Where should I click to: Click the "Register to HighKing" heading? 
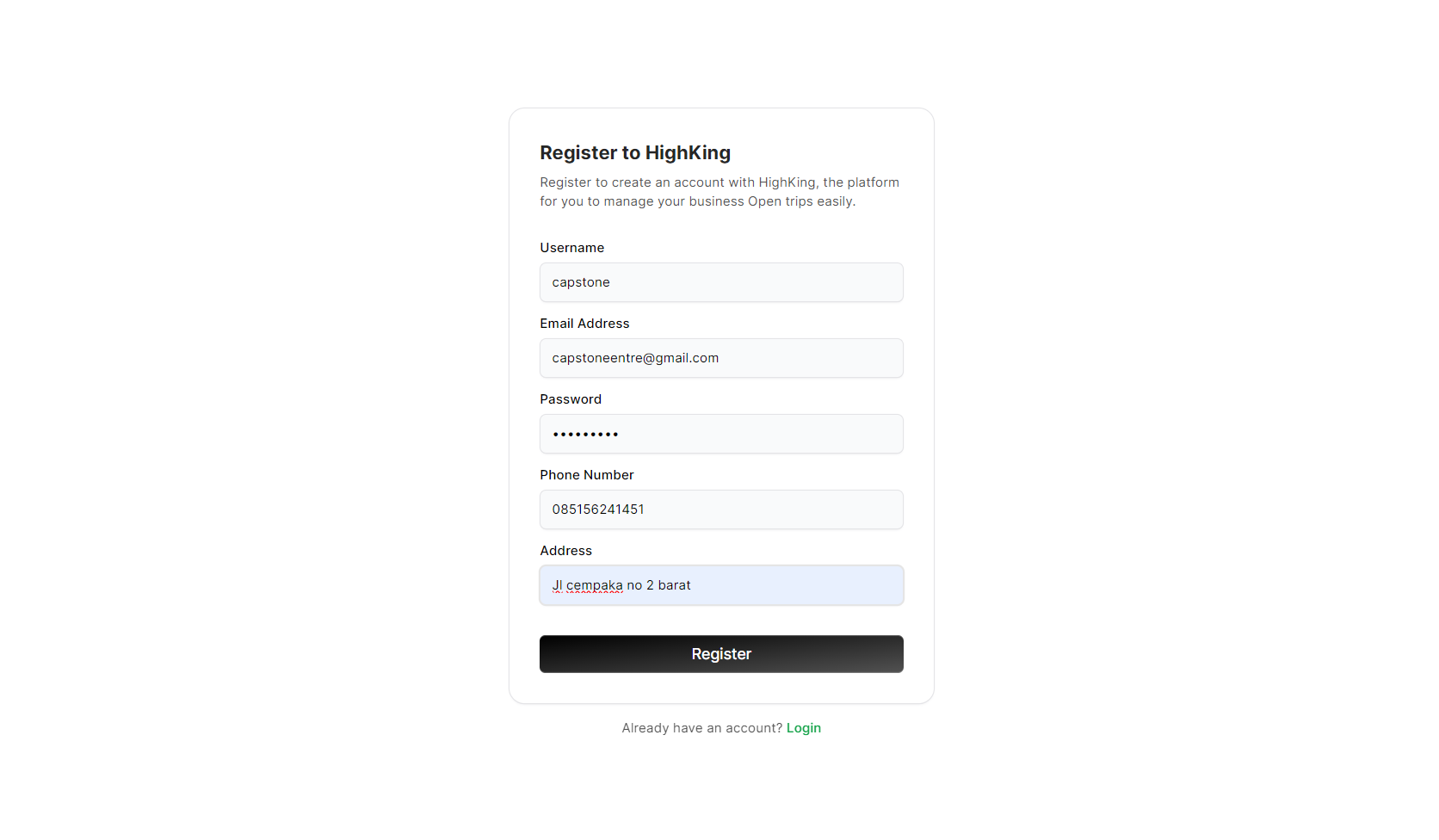coord(634,153)
